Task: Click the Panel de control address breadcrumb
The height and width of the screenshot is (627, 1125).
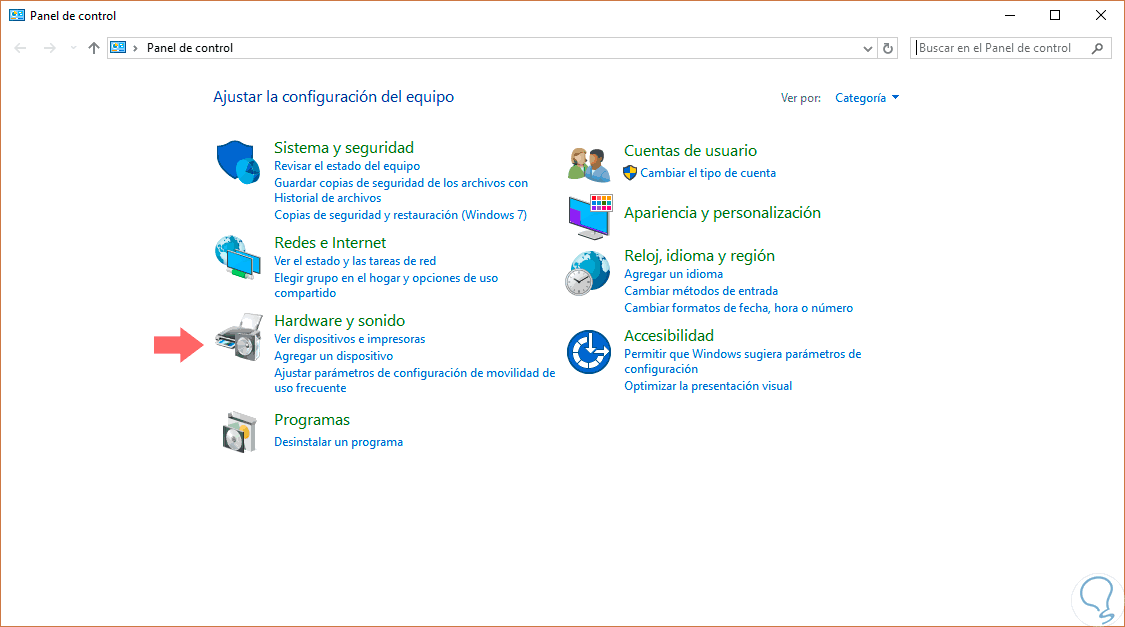Action: 189,48
